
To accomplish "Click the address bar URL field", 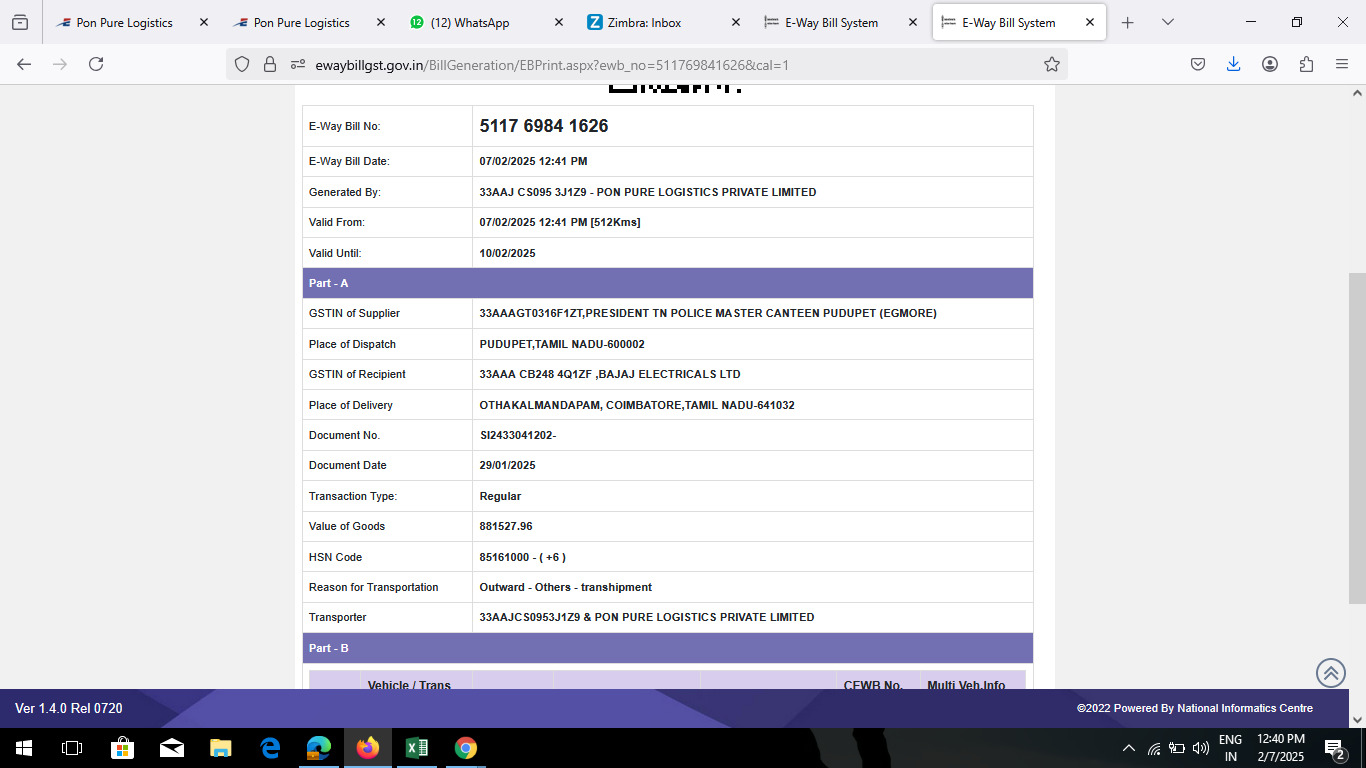I will [650, 64].
